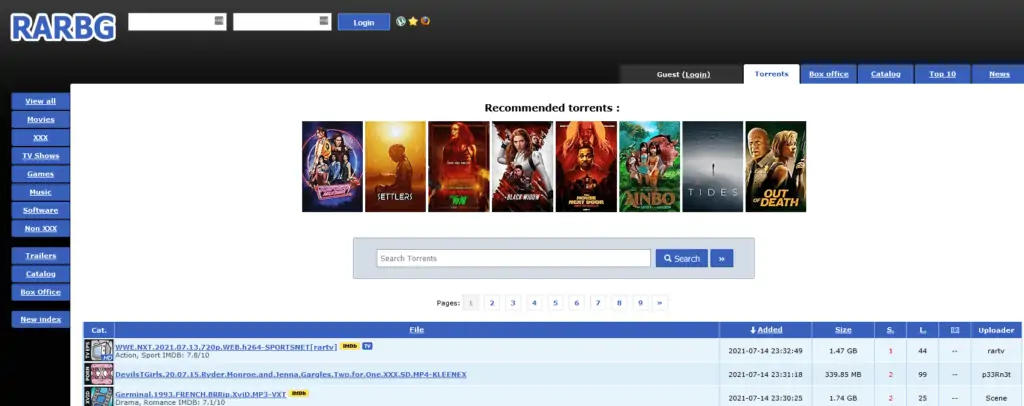Screen dimensions: 1024x406
Task: Select TV Shows in the sidebar
Action: click(x=40, y=156)
